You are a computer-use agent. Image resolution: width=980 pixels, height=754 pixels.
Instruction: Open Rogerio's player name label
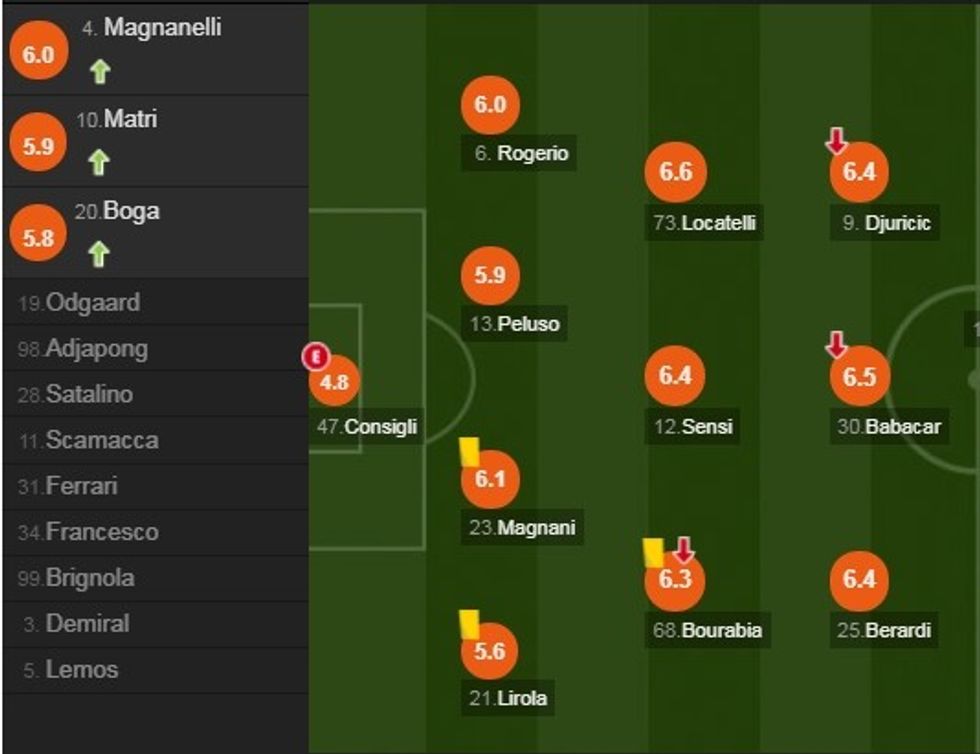[532, 154]
